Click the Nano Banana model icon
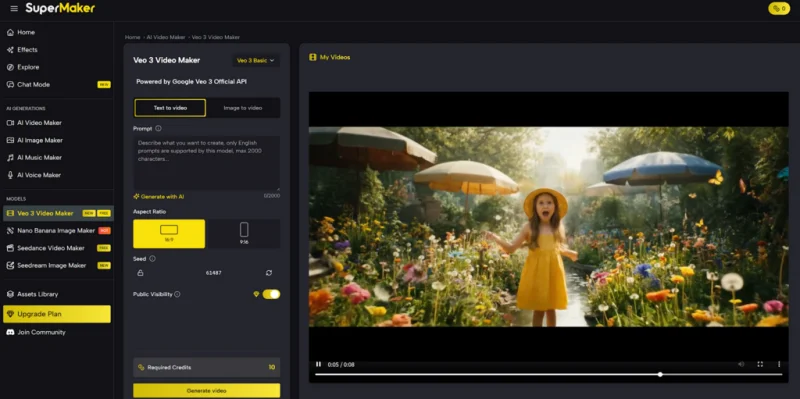Screen dimensions: 800x399 tap(10, 231)
